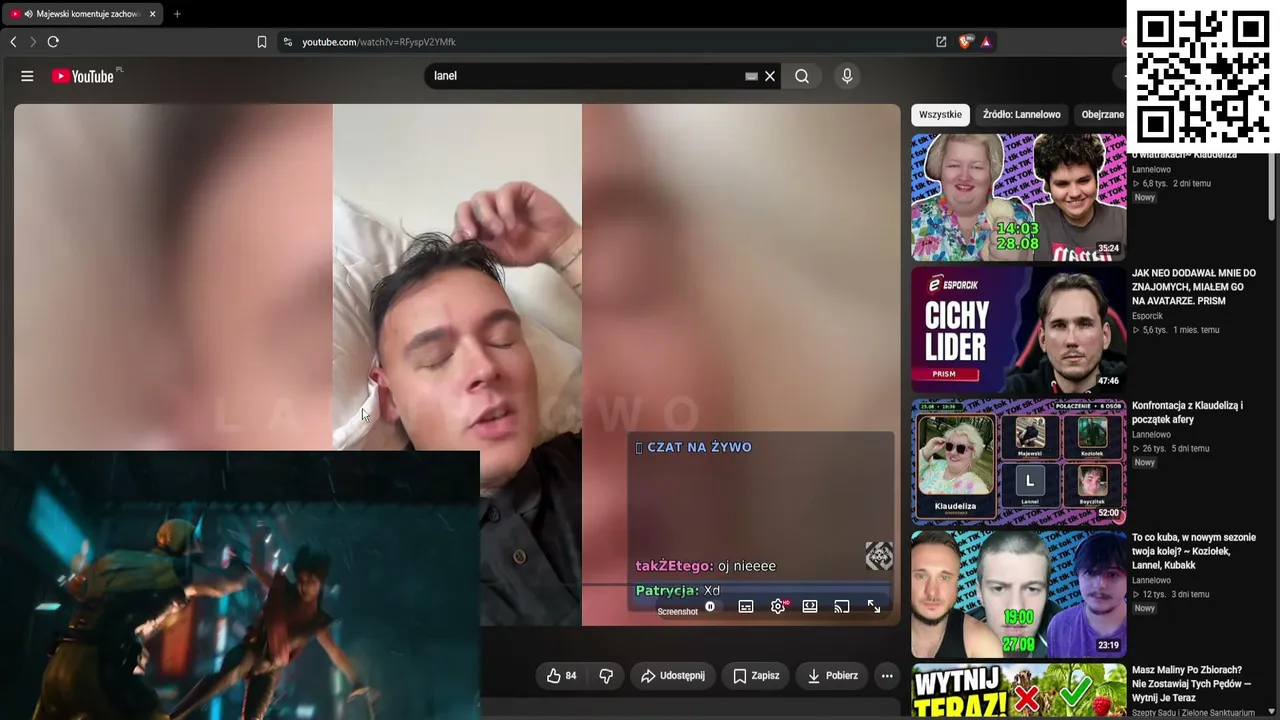This screenshot has width=1280, height=720.
Task: Open Brave Shields lion icon
Action: click(x=965, y=42)
